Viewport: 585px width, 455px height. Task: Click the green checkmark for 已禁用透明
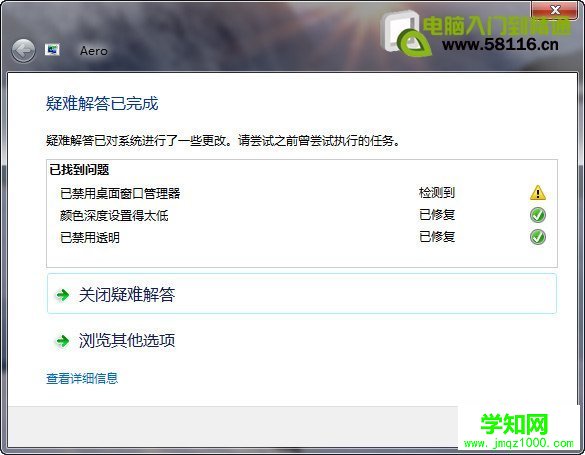point(538,237)
